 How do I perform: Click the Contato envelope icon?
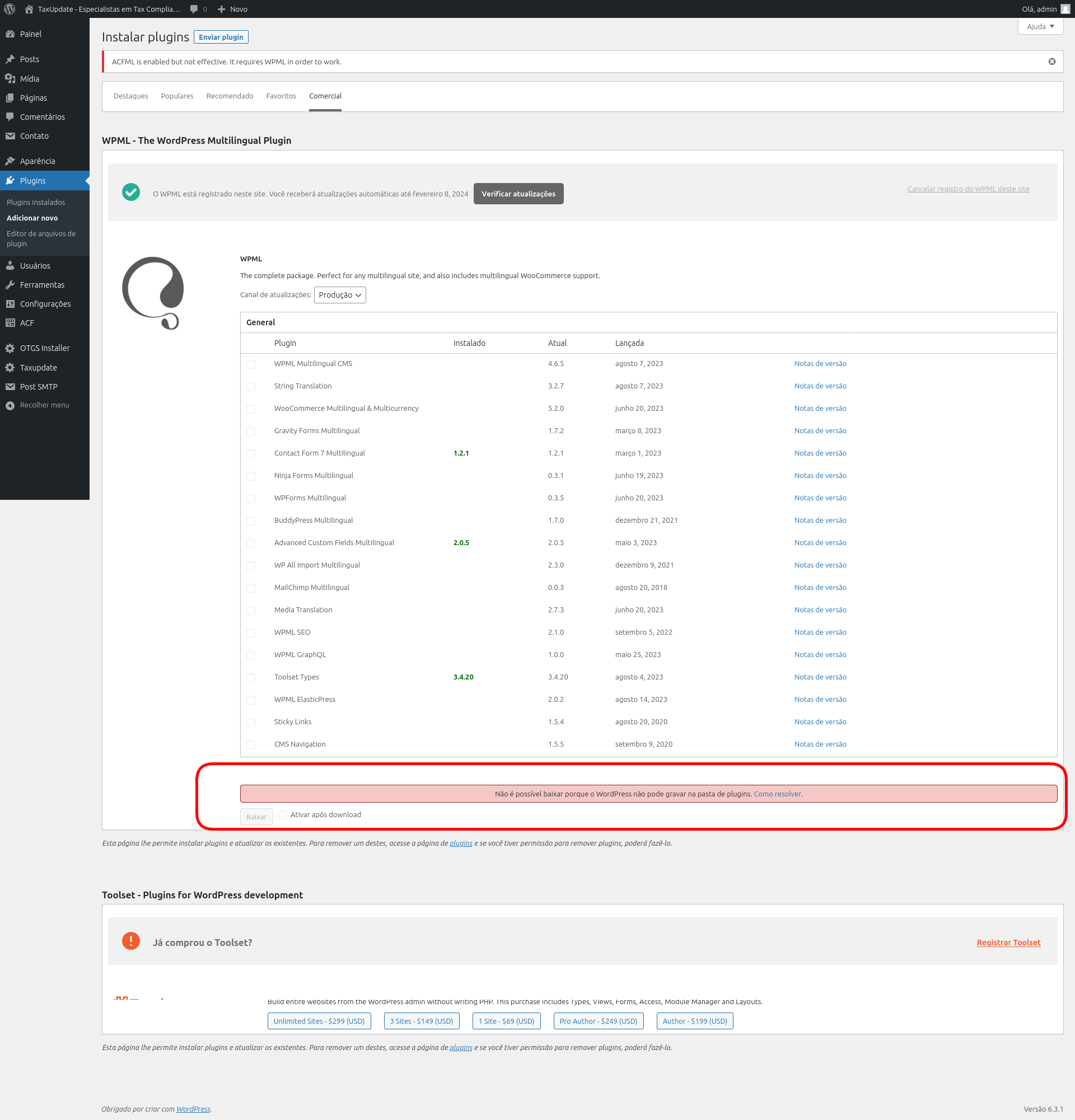coord(10,136)
